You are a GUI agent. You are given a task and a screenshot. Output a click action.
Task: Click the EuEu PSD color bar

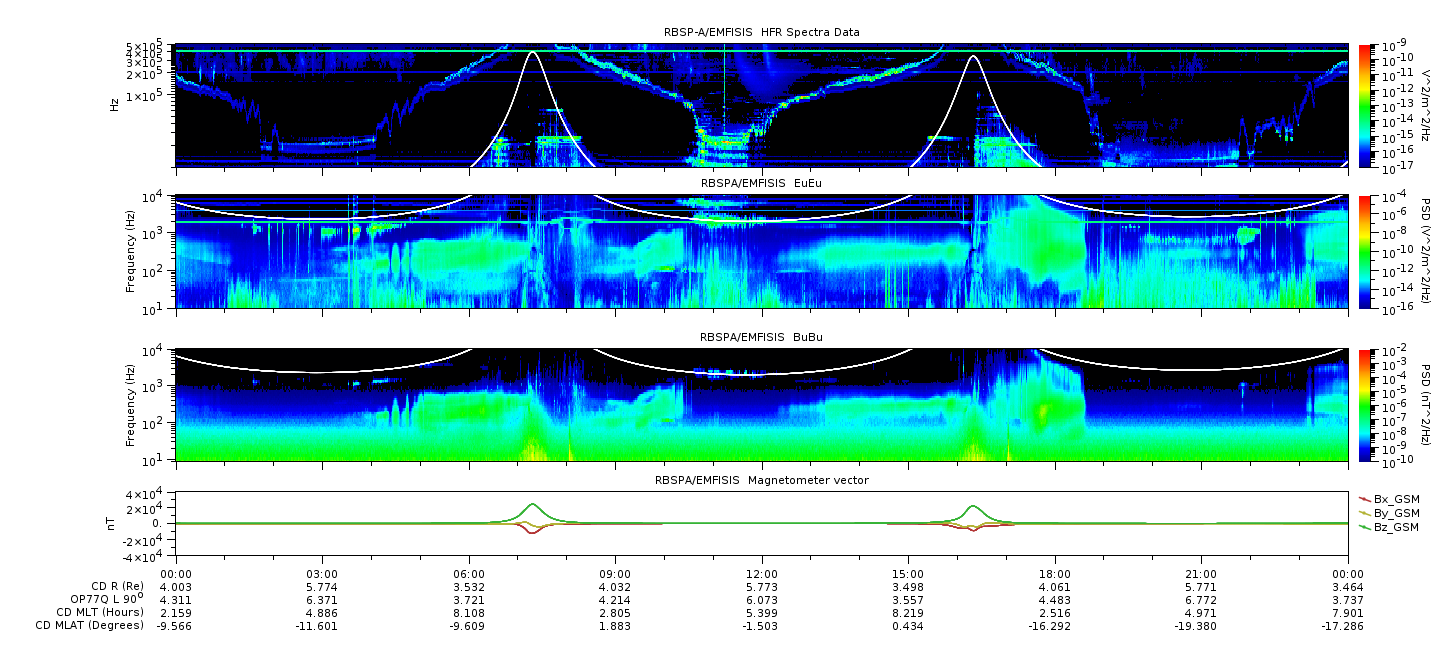coord(1366,251)
